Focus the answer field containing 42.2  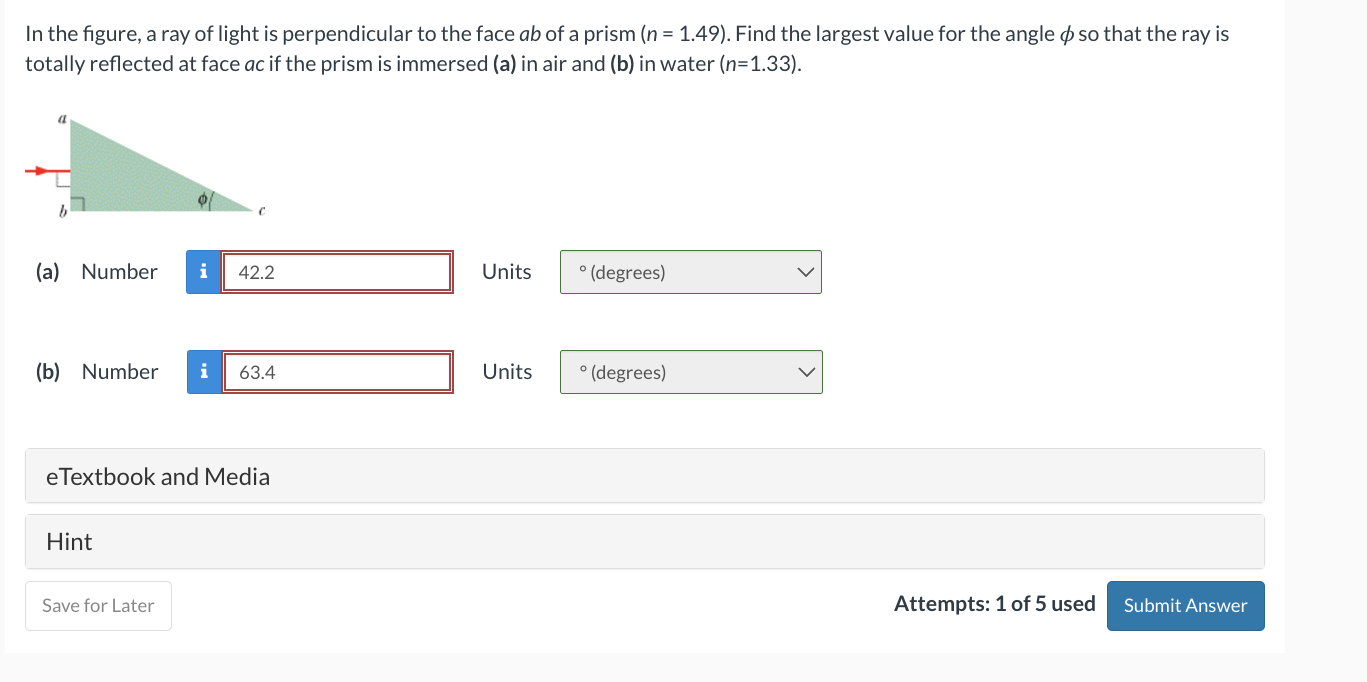click(337, 272)
